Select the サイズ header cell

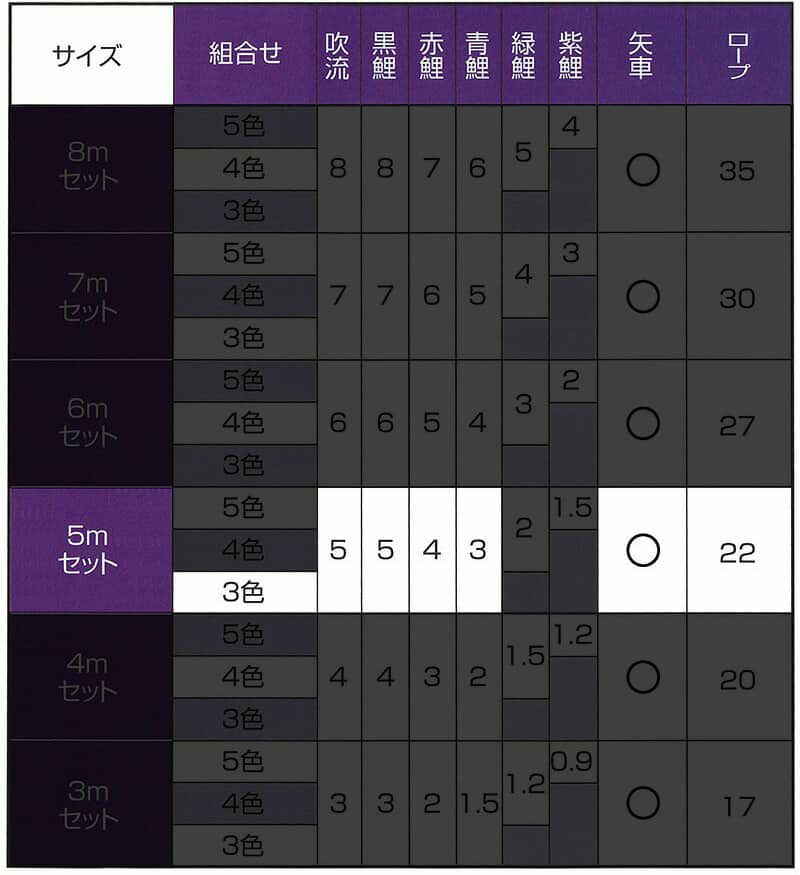point(91,55)
